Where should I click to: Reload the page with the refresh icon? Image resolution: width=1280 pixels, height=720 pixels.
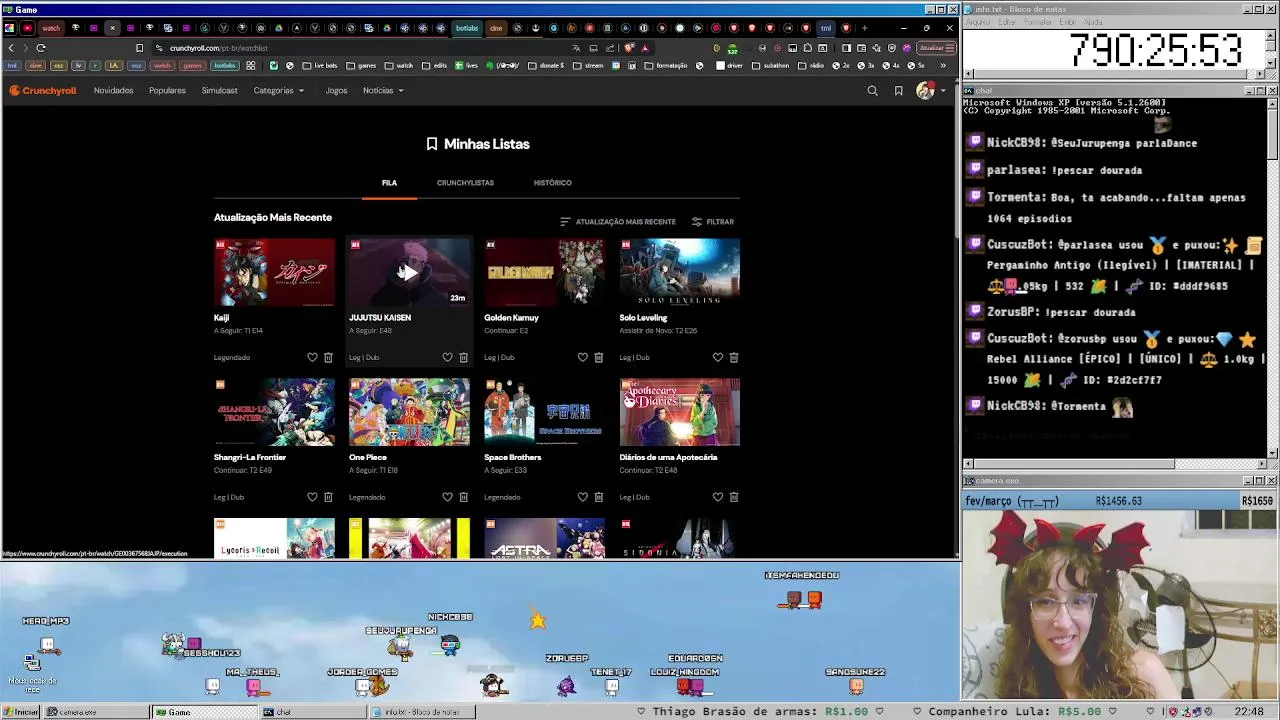(x=41, y=48)
